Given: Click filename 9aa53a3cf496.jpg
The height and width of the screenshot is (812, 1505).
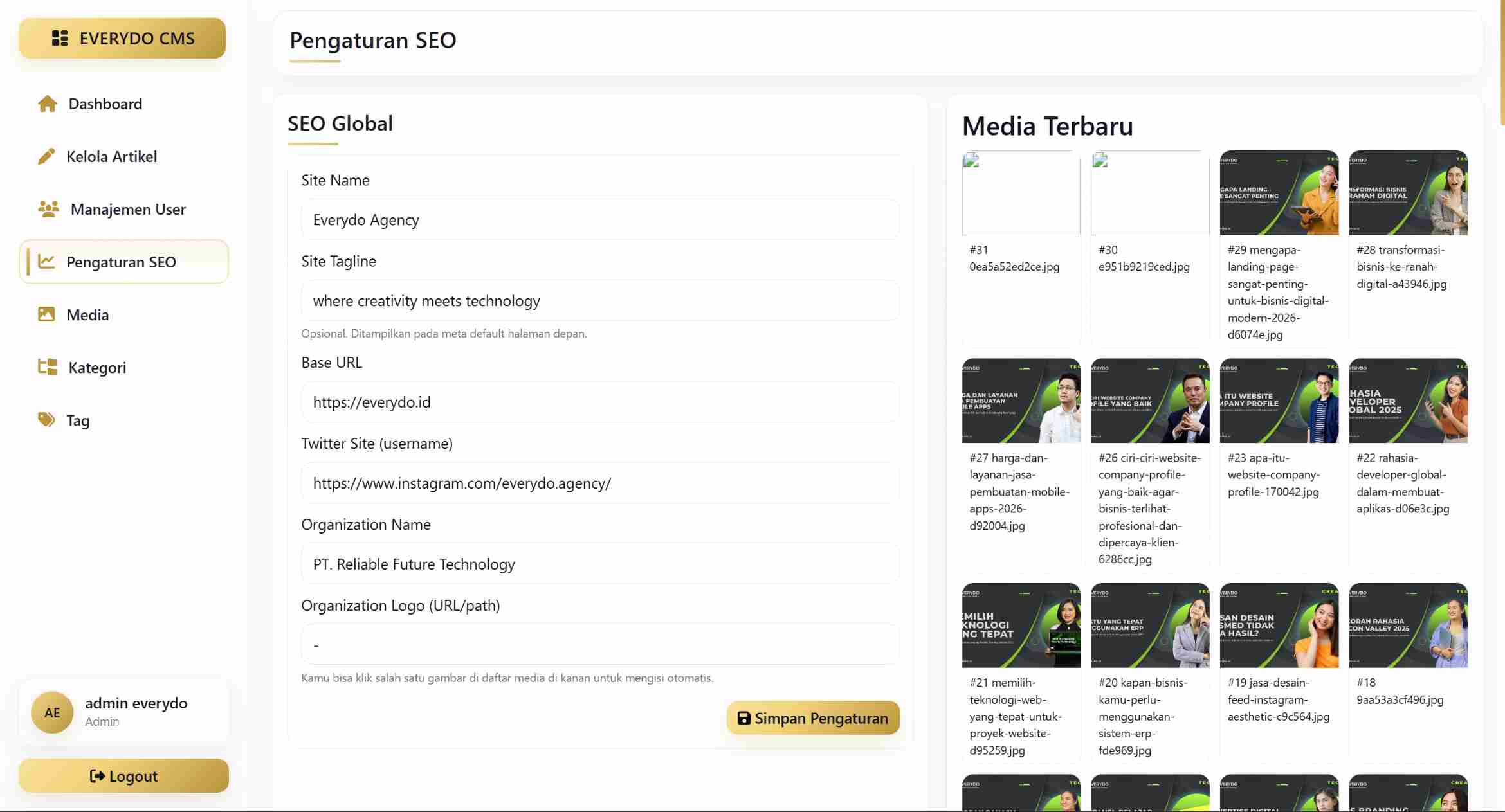Looking at the screenshot, I should [1400, 699].
